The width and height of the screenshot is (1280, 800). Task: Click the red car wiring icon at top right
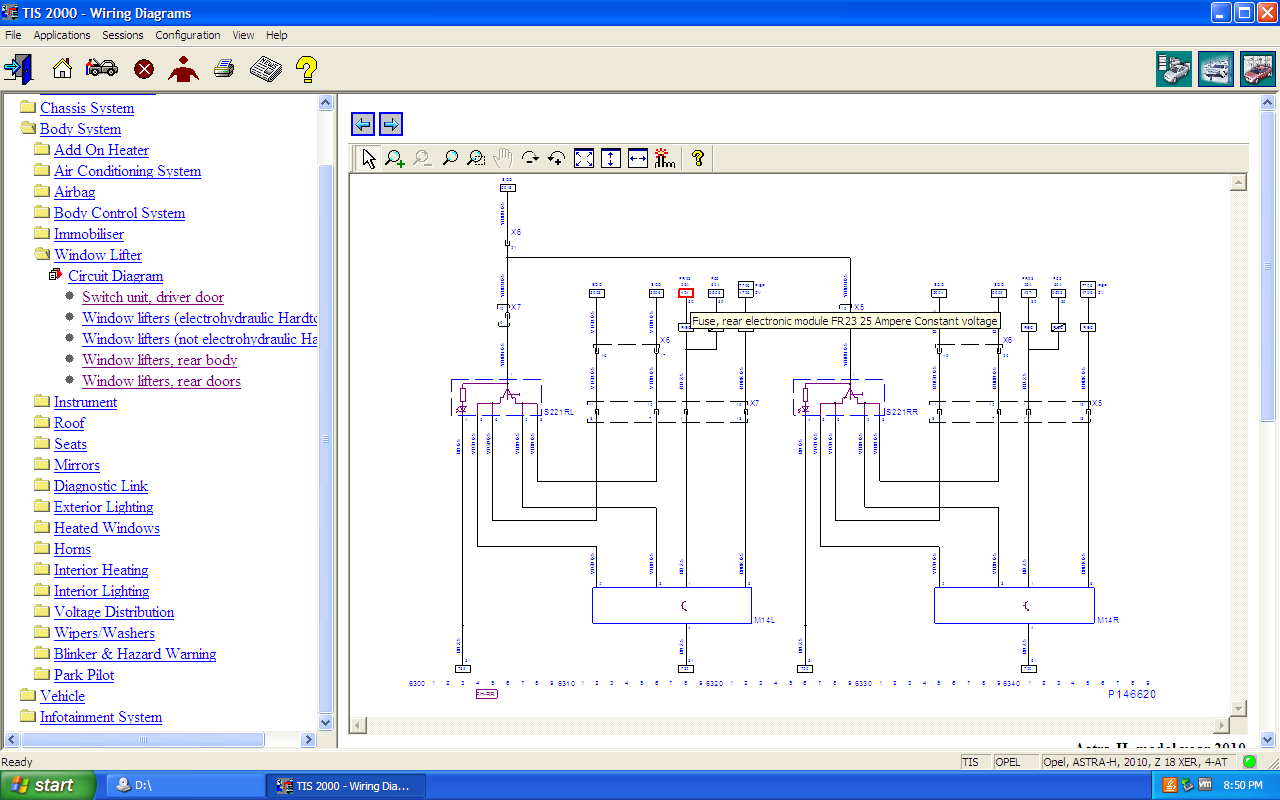click(1258, 69)
